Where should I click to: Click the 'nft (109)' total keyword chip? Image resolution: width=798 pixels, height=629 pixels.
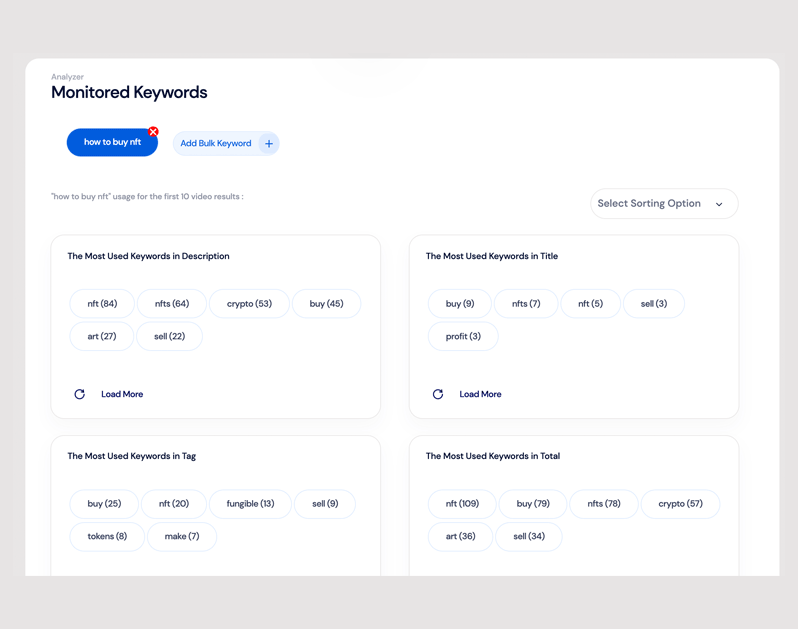click(462, 504)
